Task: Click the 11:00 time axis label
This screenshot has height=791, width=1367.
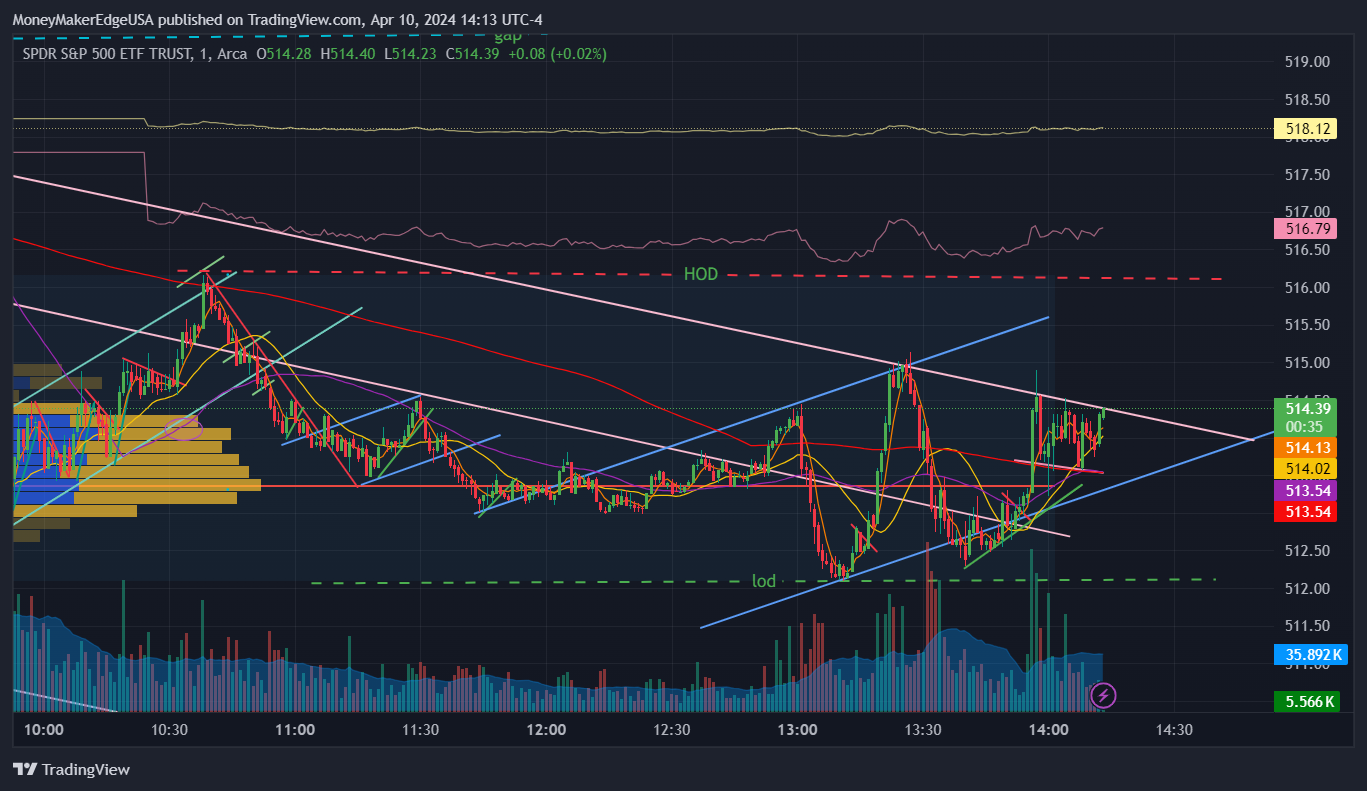Action: click(x=295, y=730)
